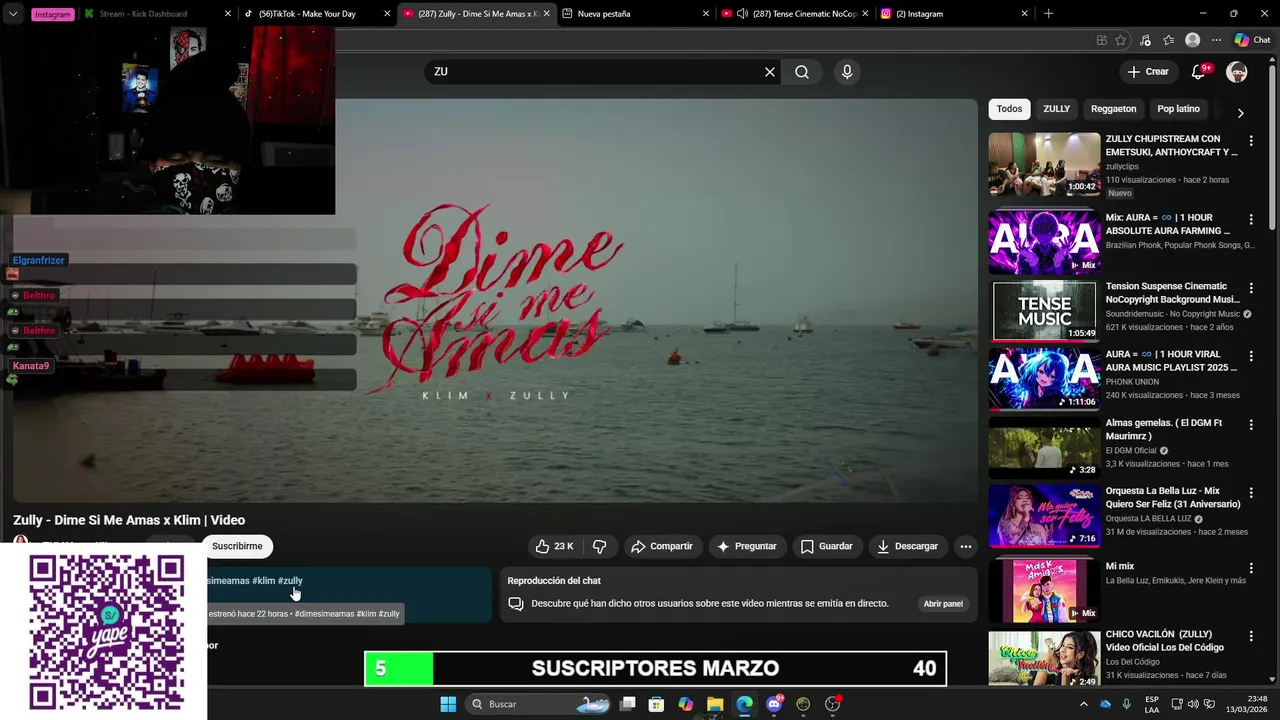Open Almas gemelas video thumbnail
The image size is (1280, 720).
pos(1044,448)
